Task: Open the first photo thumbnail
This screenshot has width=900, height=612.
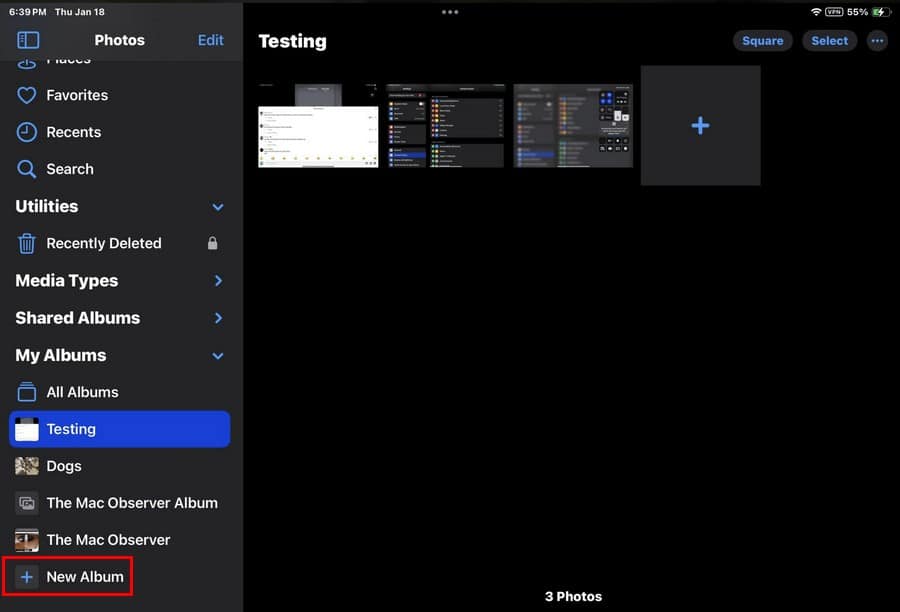Action: 318,126
